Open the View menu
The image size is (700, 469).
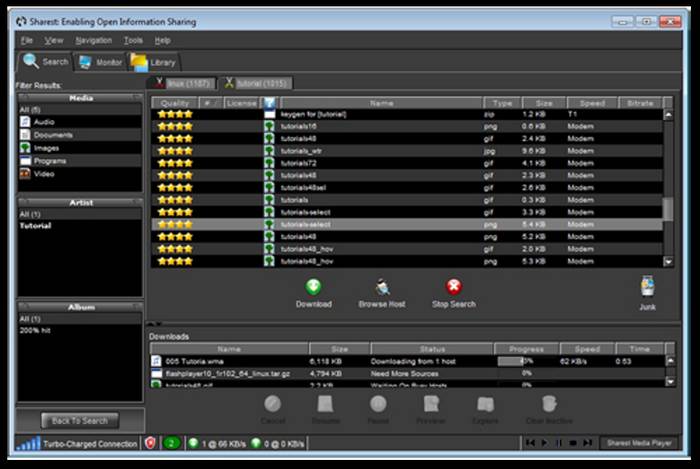[54, 40]
